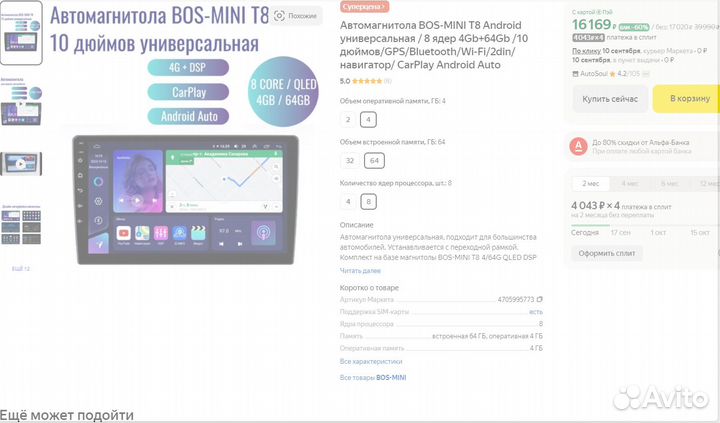720x423 pixels.
Task: Click the AutoSoul seller shop icon
Action: [x=575, y=74]
